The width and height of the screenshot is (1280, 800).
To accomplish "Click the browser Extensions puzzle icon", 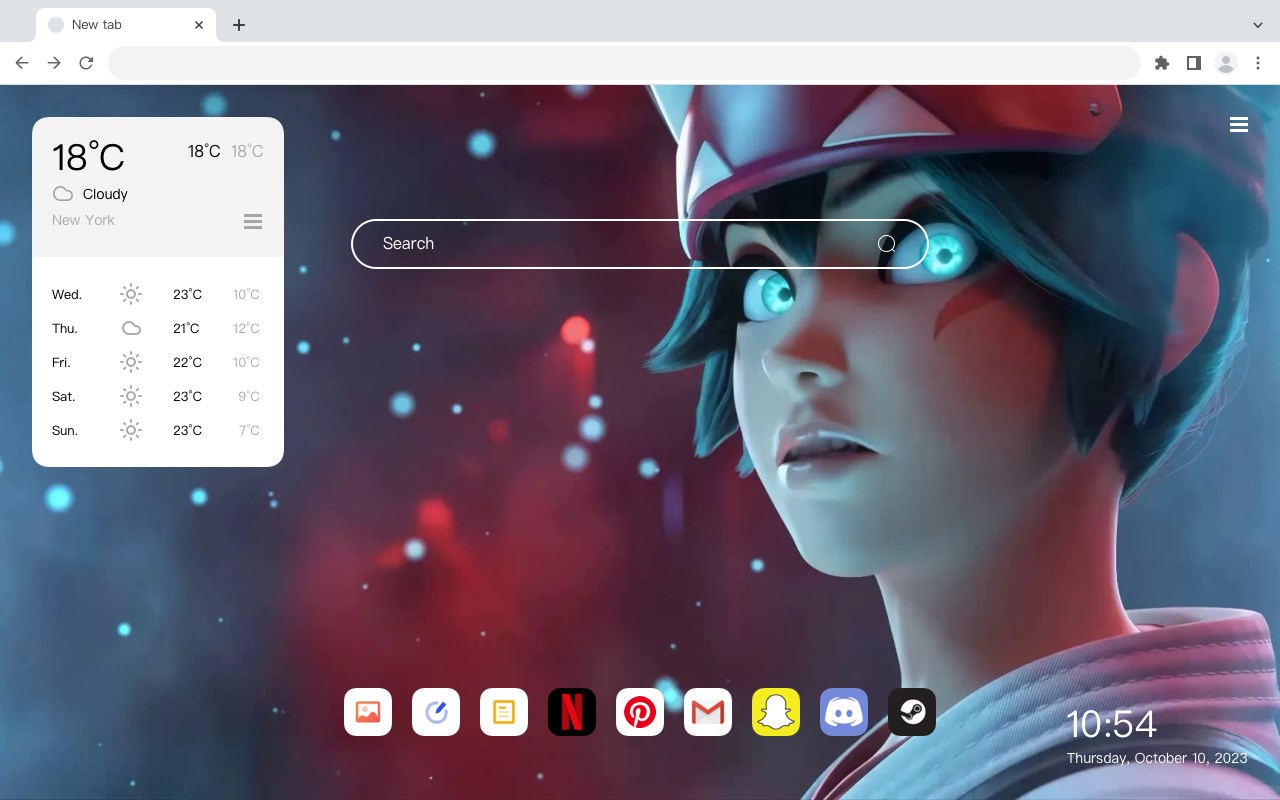I will coord(1161,63).
